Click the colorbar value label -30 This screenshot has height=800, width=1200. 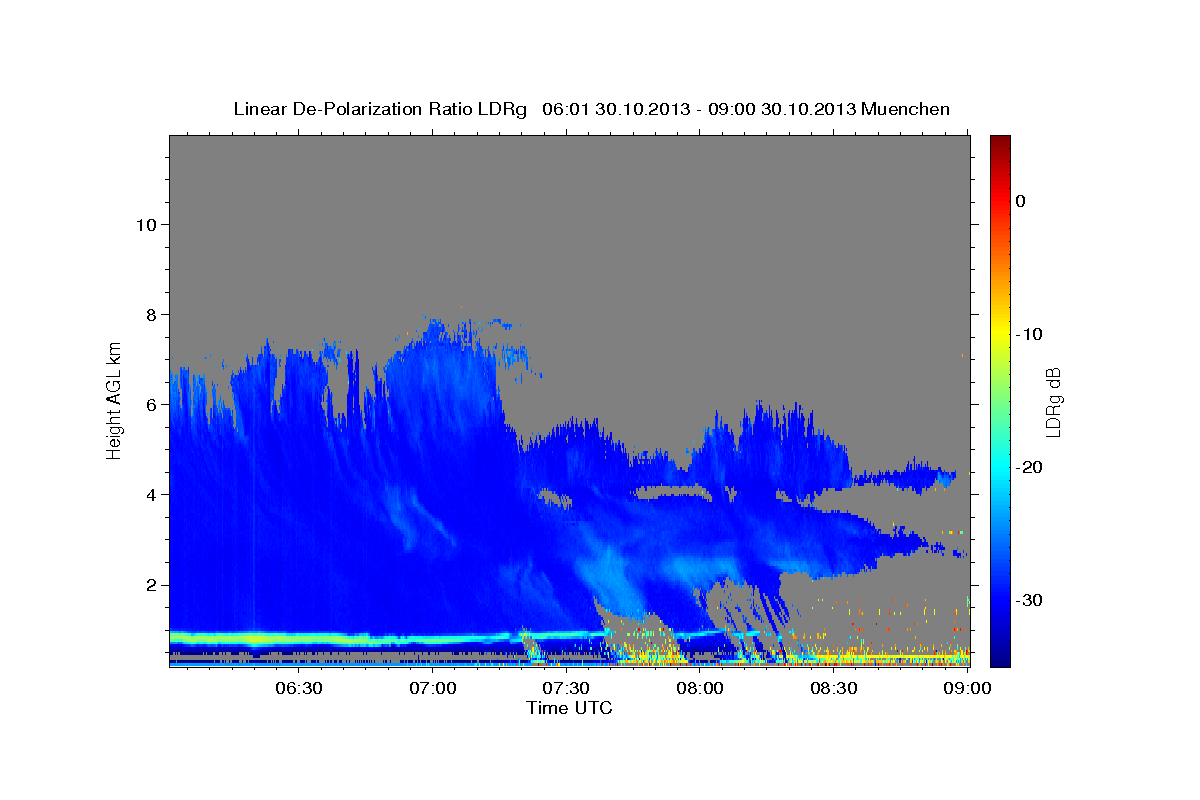point(1031,600)
